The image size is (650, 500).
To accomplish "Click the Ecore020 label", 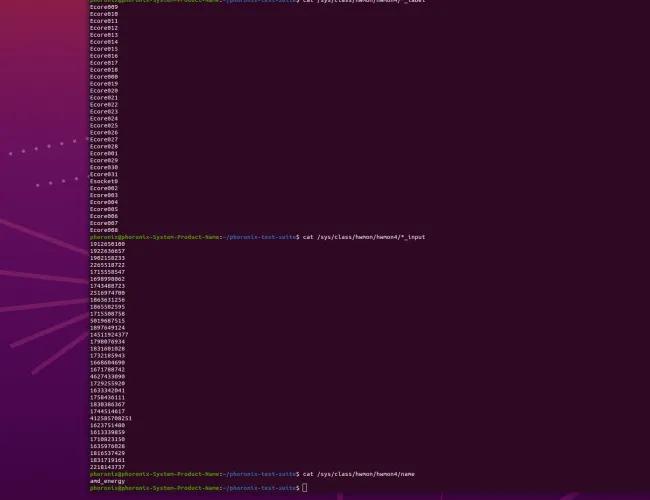I will [x=104, y=91].
